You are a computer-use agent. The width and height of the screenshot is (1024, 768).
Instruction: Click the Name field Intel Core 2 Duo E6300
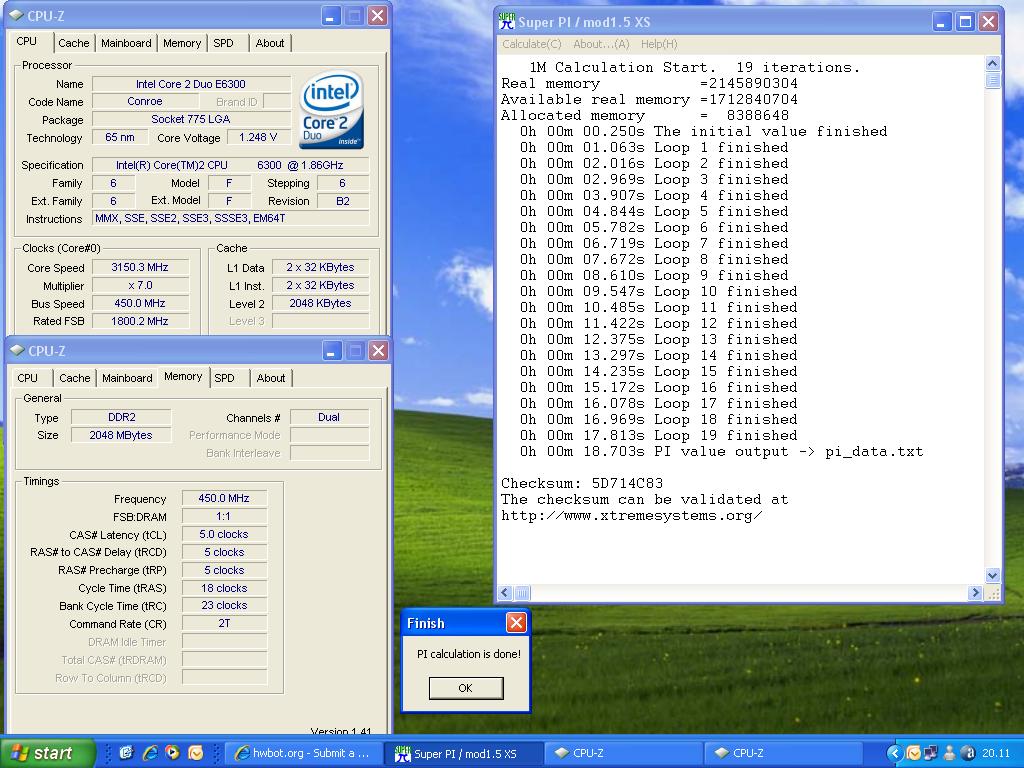click(191, 84)
